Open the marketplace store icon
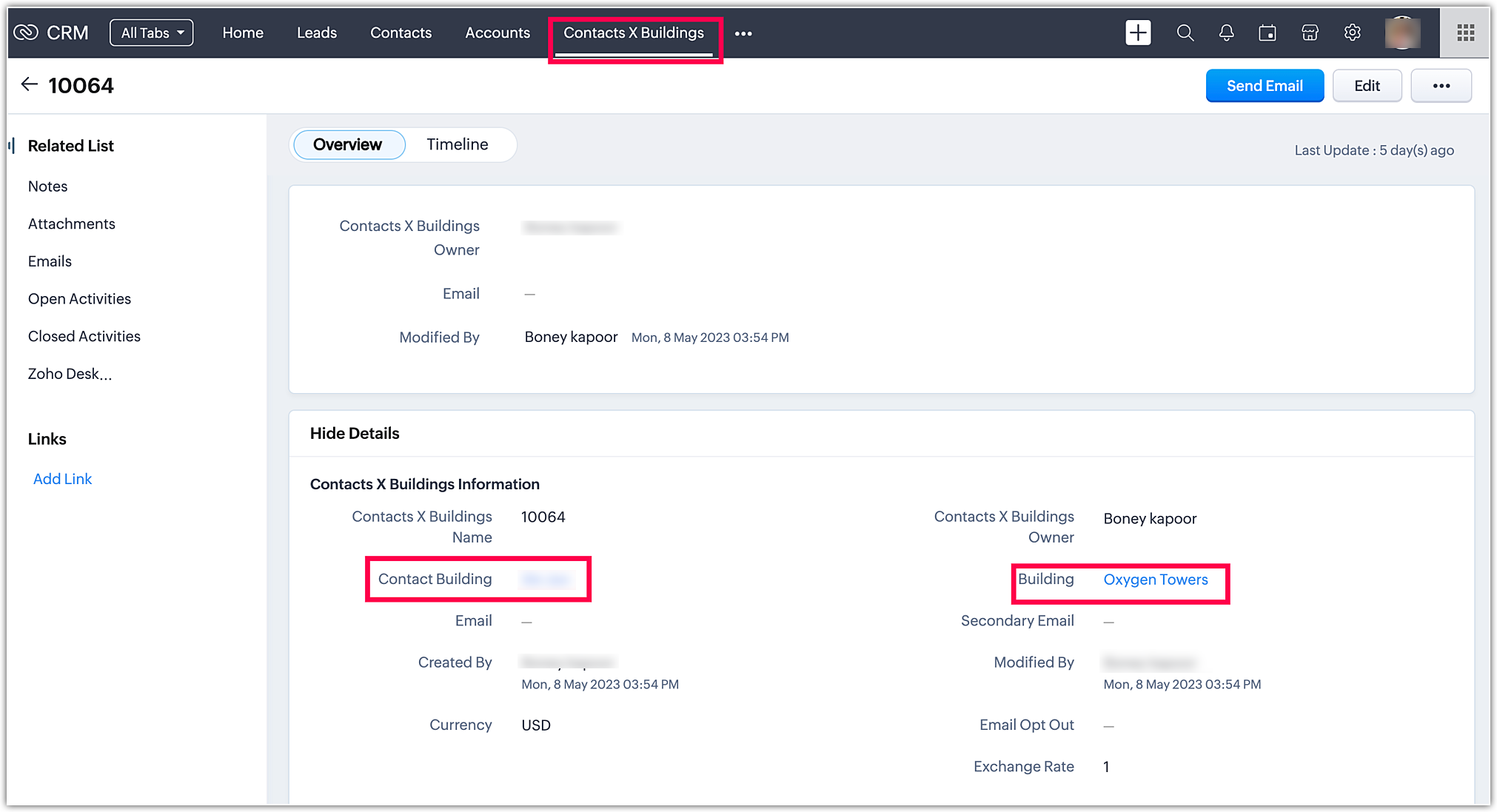 (1310, 33)
